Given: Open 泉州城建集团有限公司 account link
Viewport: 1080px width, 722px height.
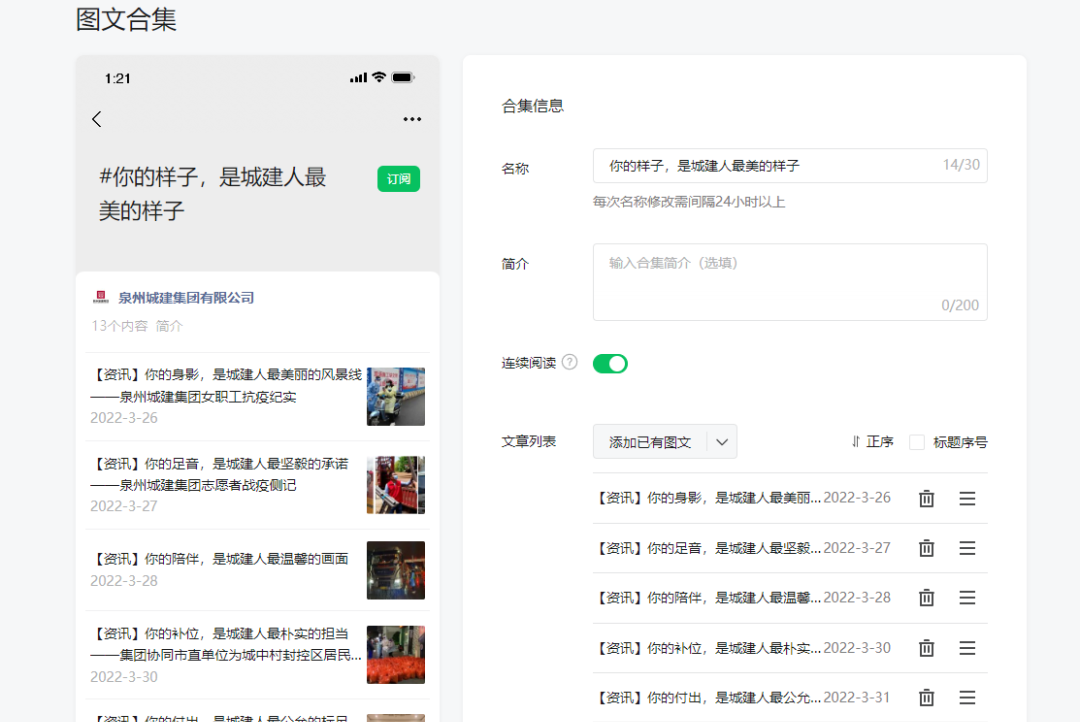Looking at the screenshot, I should pyautogui.click(x=186, y=298).
